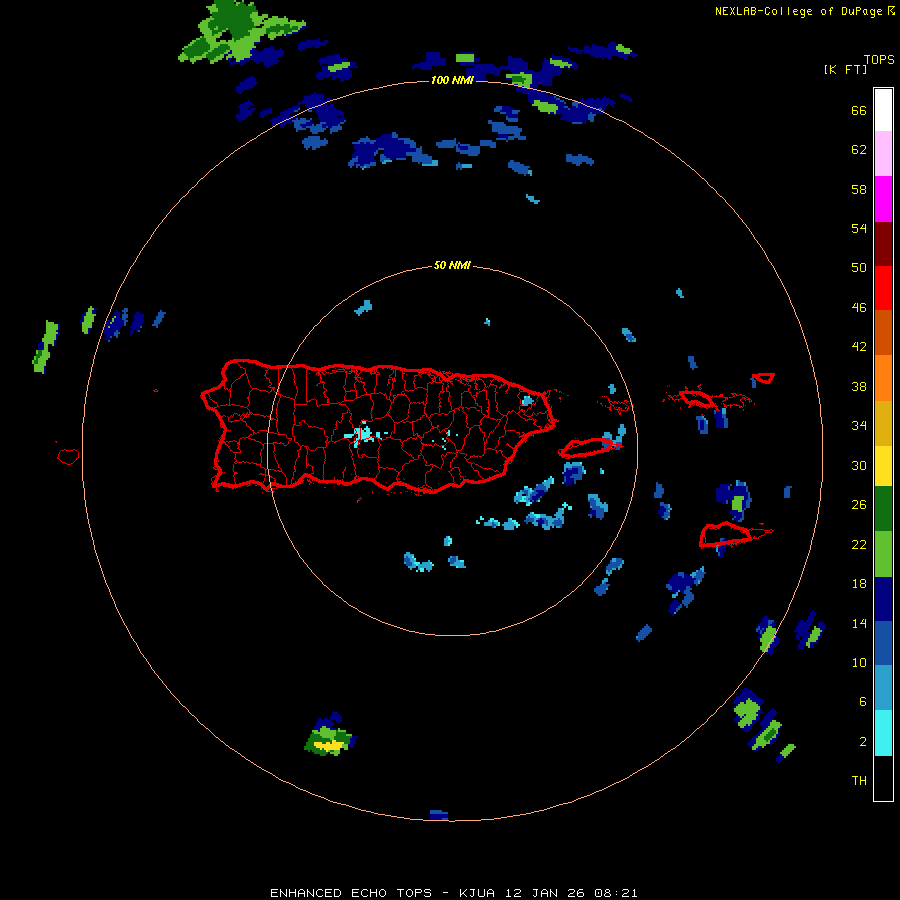Click the dark orange swatch between 46 and 42
This screenshot has width=900, height=900.
(x=883, y=332)
